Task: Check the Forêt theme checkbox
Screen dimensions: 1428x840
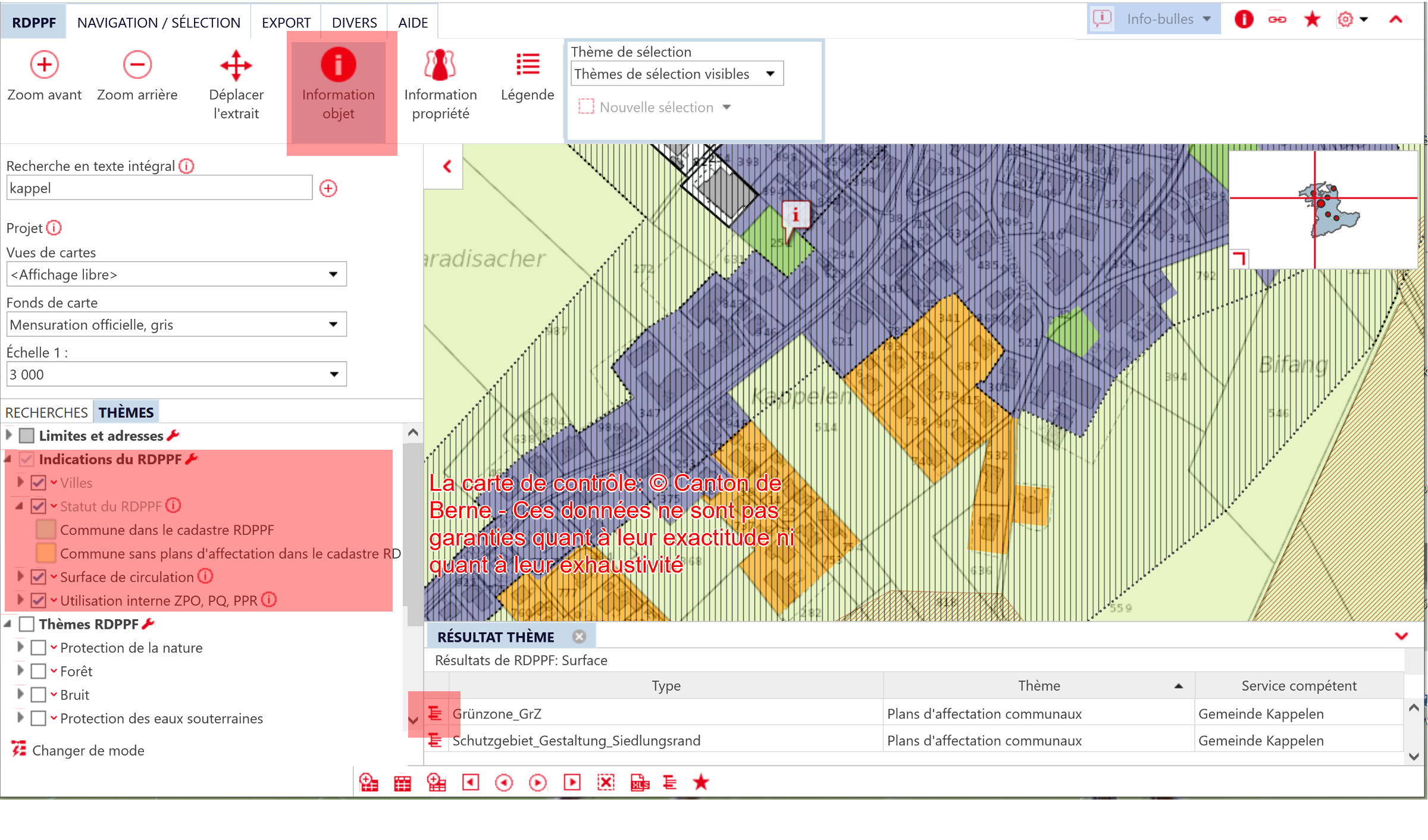Action: click(x=39, y=671)
